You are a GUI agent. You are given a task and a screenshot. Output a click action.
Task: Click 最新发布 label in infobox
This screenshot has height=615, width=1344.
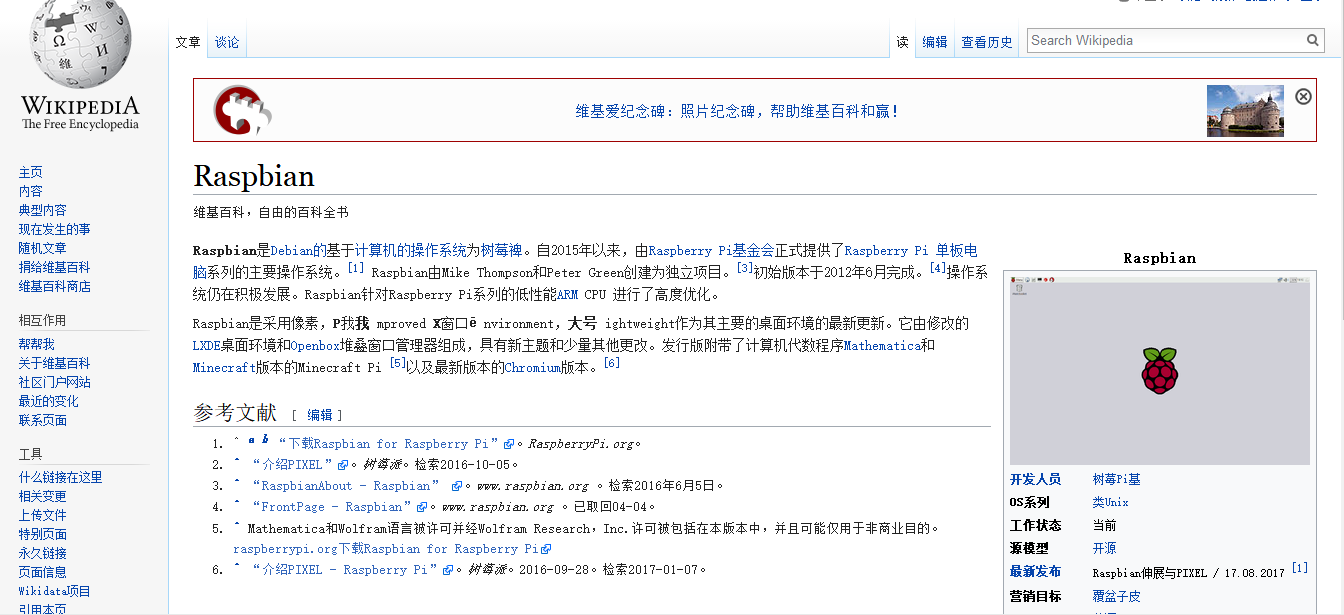click(1035, 571)
